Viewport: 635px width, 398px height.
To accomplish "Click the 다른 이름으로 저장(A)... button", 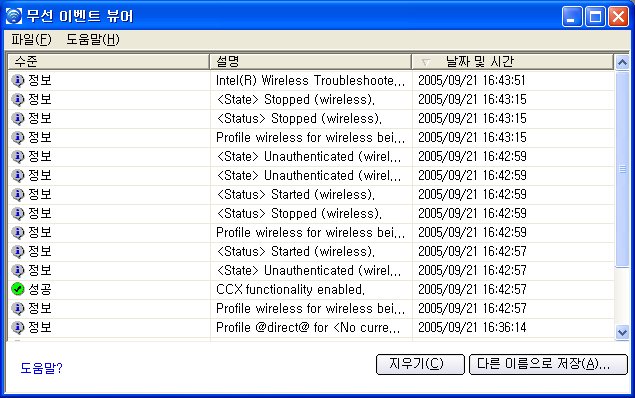I will point(548,364).
